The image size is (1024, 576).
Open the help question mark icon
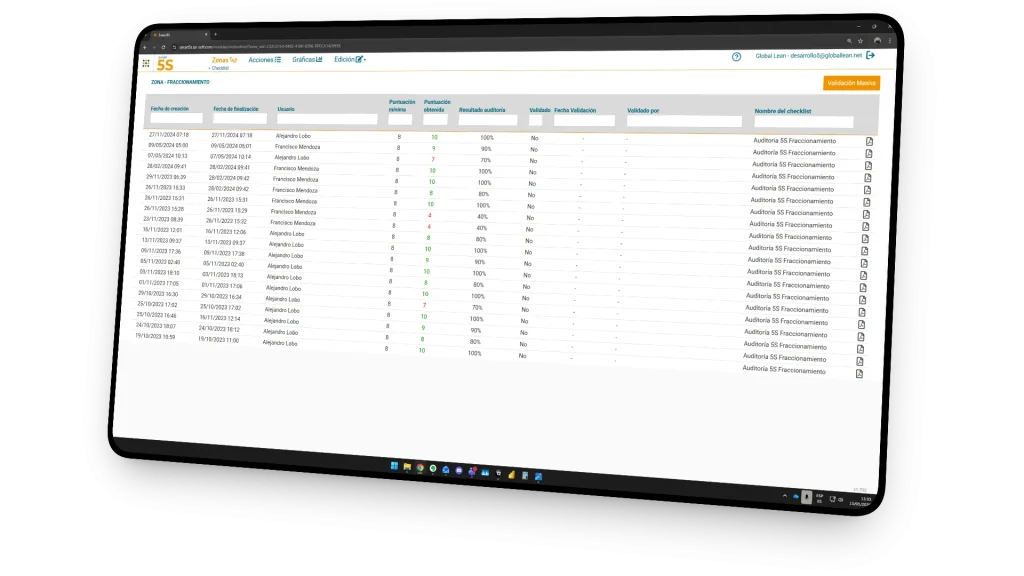coord(737,57)
